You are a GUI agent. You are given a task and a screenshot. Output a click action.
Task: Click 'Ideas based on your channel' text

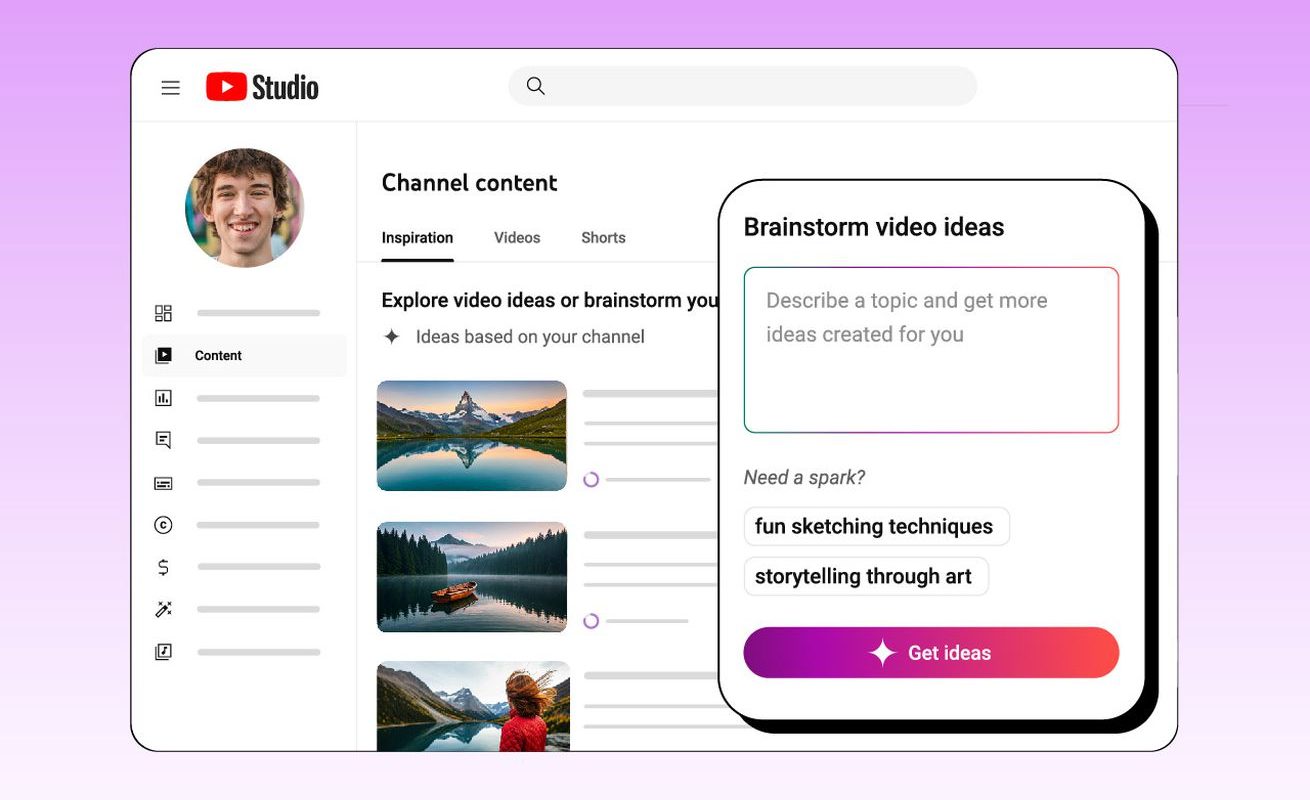tap(530, 337)
